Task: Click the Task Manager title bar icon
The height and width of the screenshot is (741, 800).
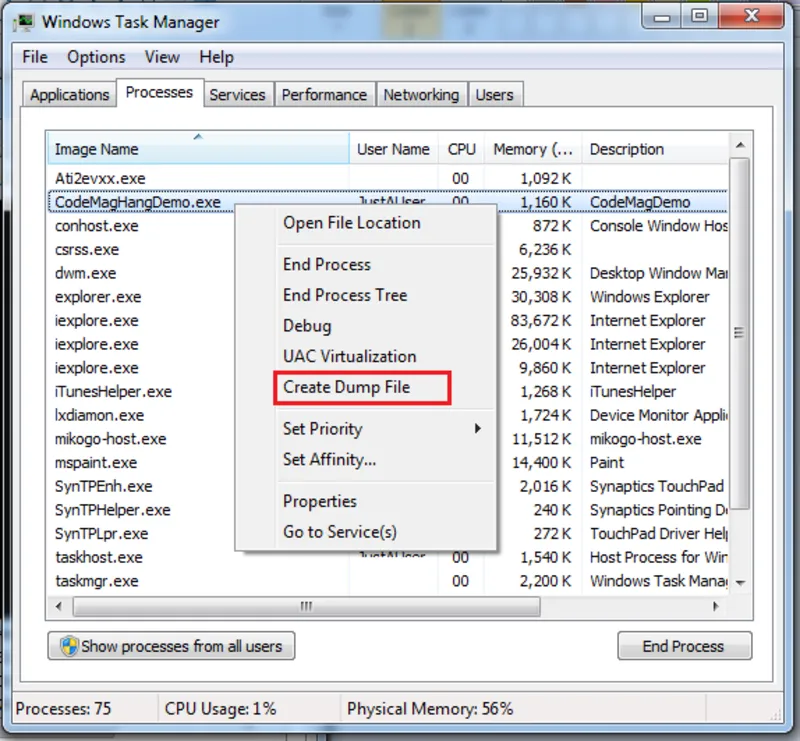Action: (23, 22)
